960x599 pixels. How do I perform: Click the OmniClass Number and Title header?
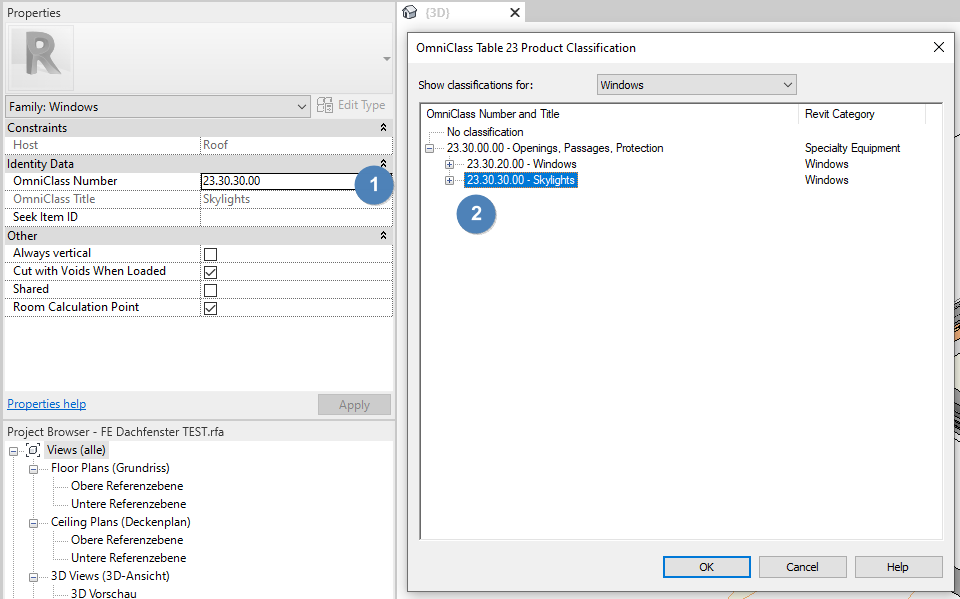(x=493, y=114)
